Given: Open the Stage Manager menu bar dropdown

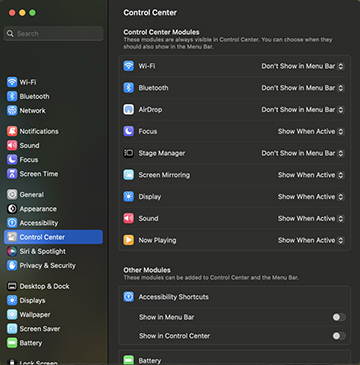Looking at the screenshot, I should coord(302,153).
